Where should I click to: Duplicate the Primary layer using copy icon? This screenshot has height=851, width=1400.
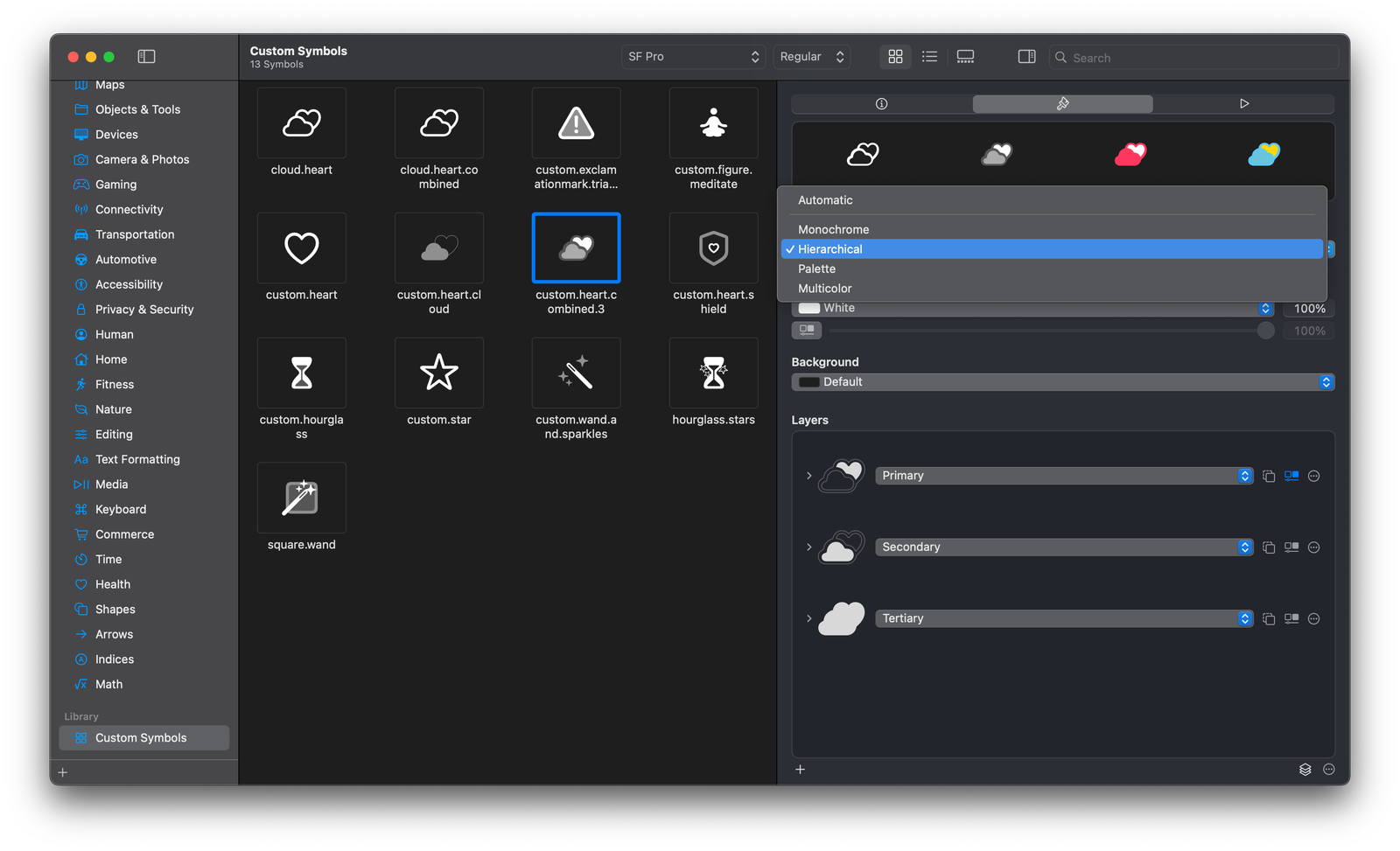pyautogui.click(x=1269, y=476)
